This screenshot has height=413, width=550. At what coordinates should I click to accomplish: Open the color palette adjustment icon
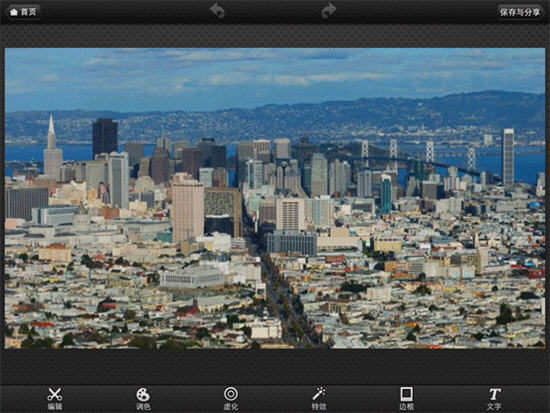click(143, 394)
